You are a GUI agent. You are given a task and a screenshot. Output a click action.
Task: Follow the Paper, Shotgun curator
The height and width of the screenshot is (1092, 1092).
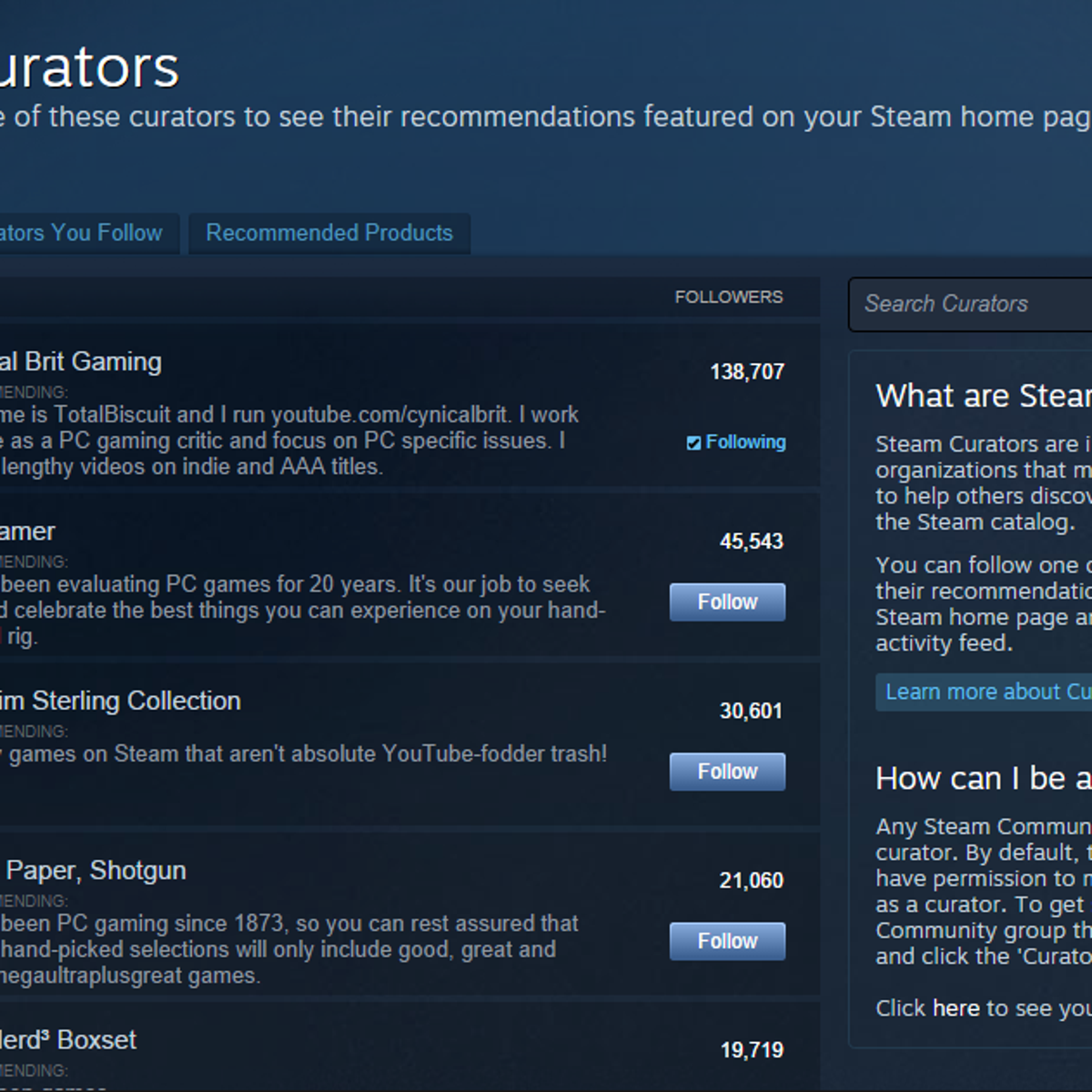(727, 942)
